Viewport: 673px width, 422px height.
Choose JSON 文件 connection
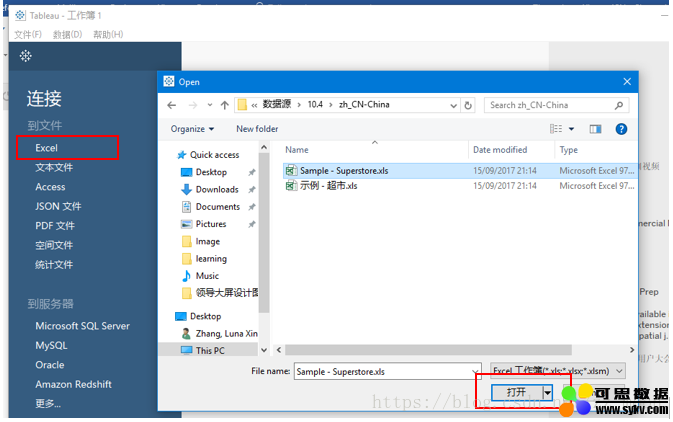coord(58,206)
